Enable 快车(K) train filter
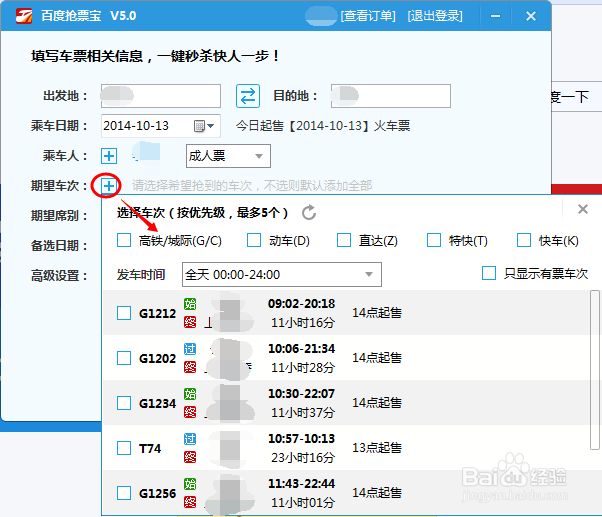This screenshot has width=602, height=517. pyautogui.click(x=524, y=240)
